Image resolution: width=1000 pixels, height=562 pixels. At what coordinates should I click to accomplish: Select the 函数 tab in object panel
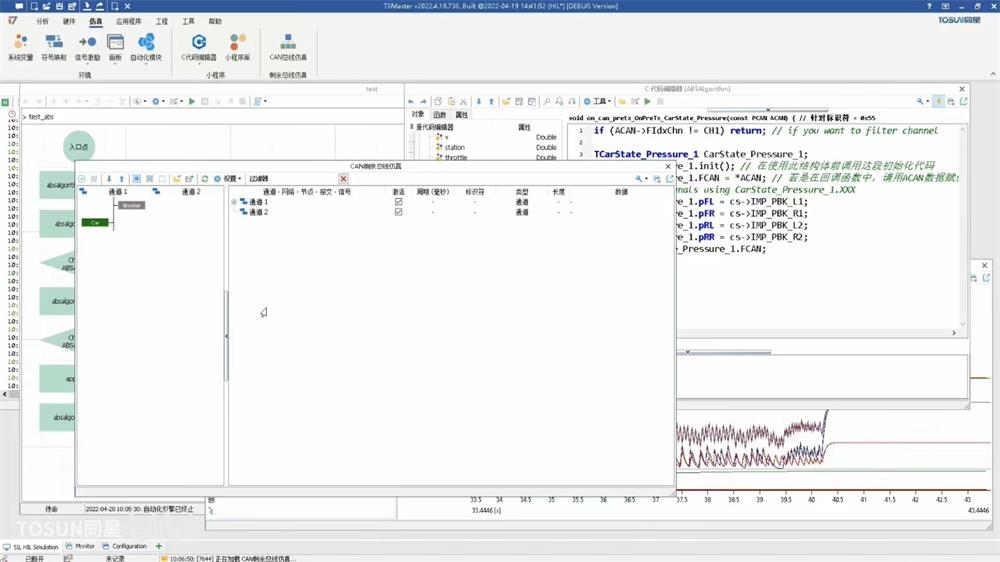pos(439,115)
